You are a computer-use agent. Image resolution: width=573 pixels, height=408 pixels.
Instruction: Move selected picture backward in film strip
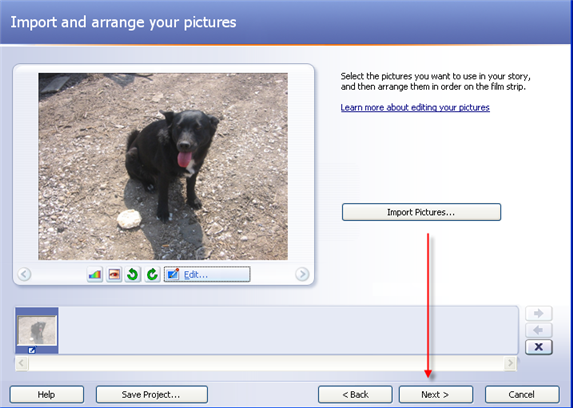click(x=539, y=330)
